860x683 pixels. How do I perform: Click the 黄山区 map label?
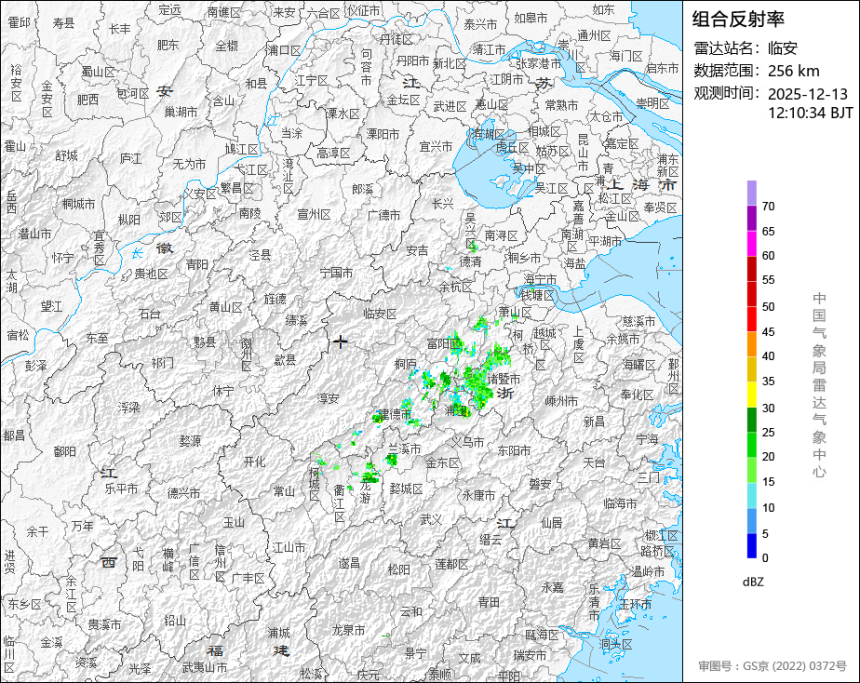click(225, 307)
